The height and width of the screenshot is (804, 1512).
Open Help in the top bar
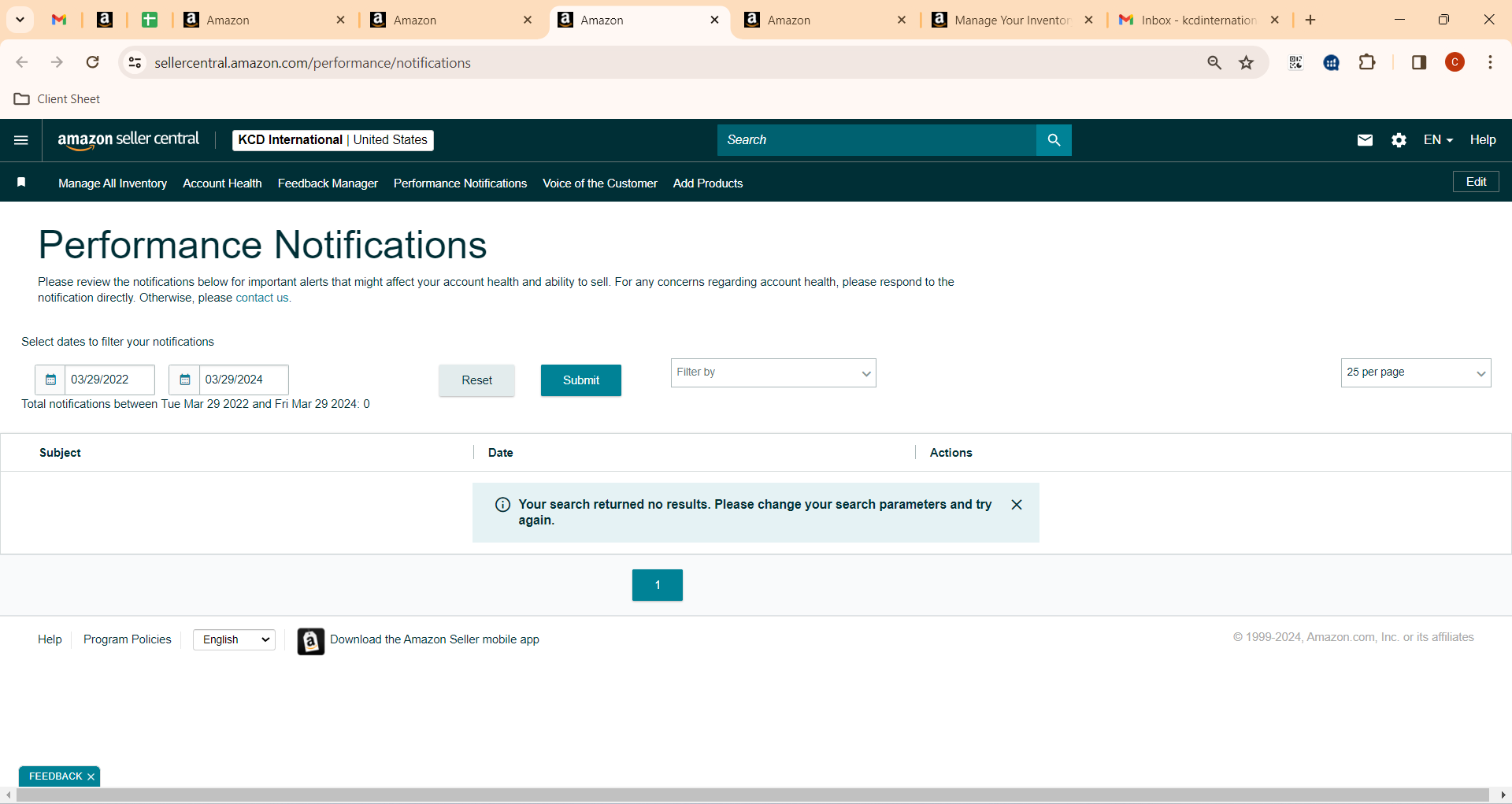click(1482, 140)
